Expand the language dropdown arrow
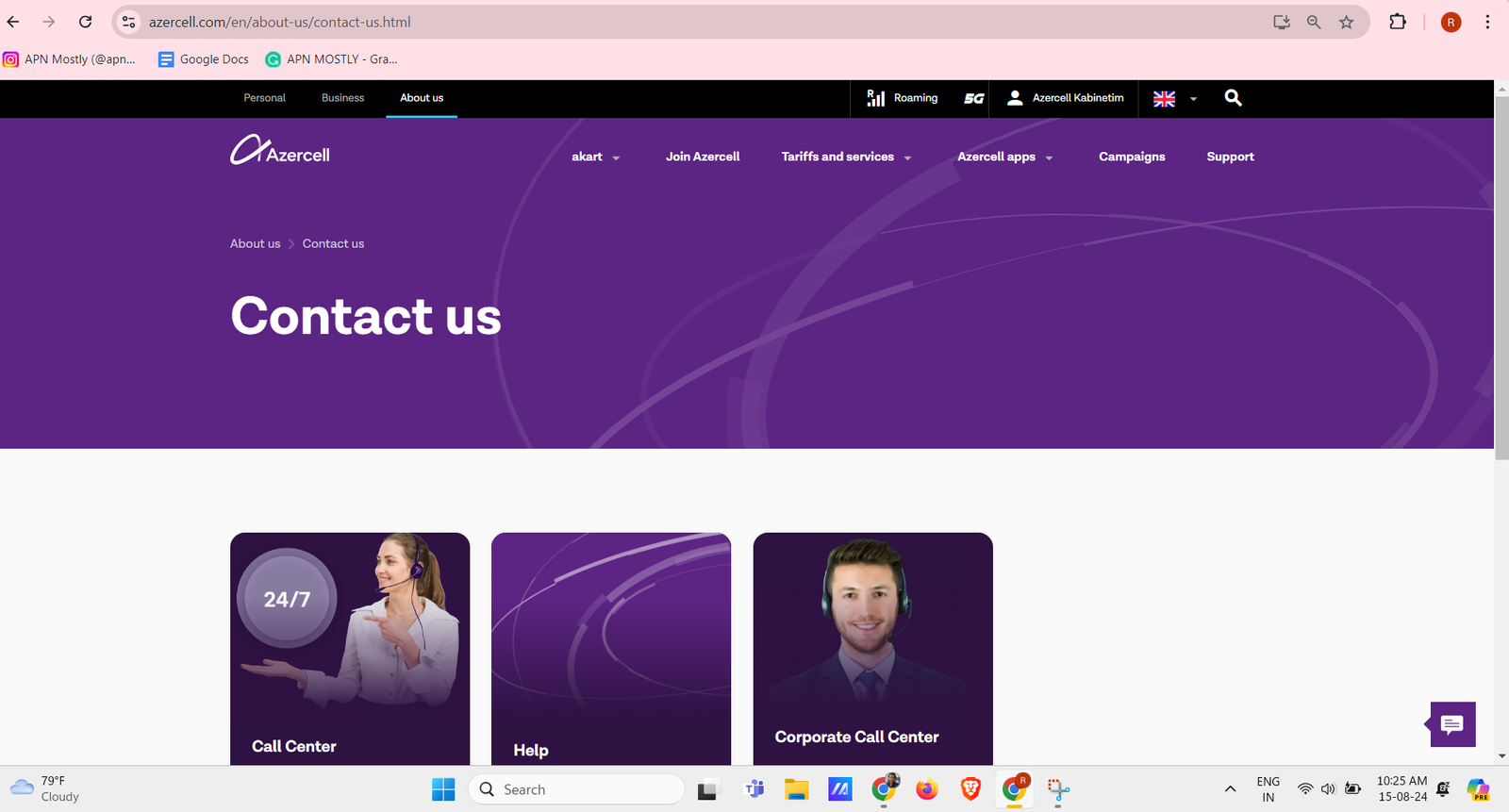The height and width of the screenshot is (812, 1509). 1193,99
